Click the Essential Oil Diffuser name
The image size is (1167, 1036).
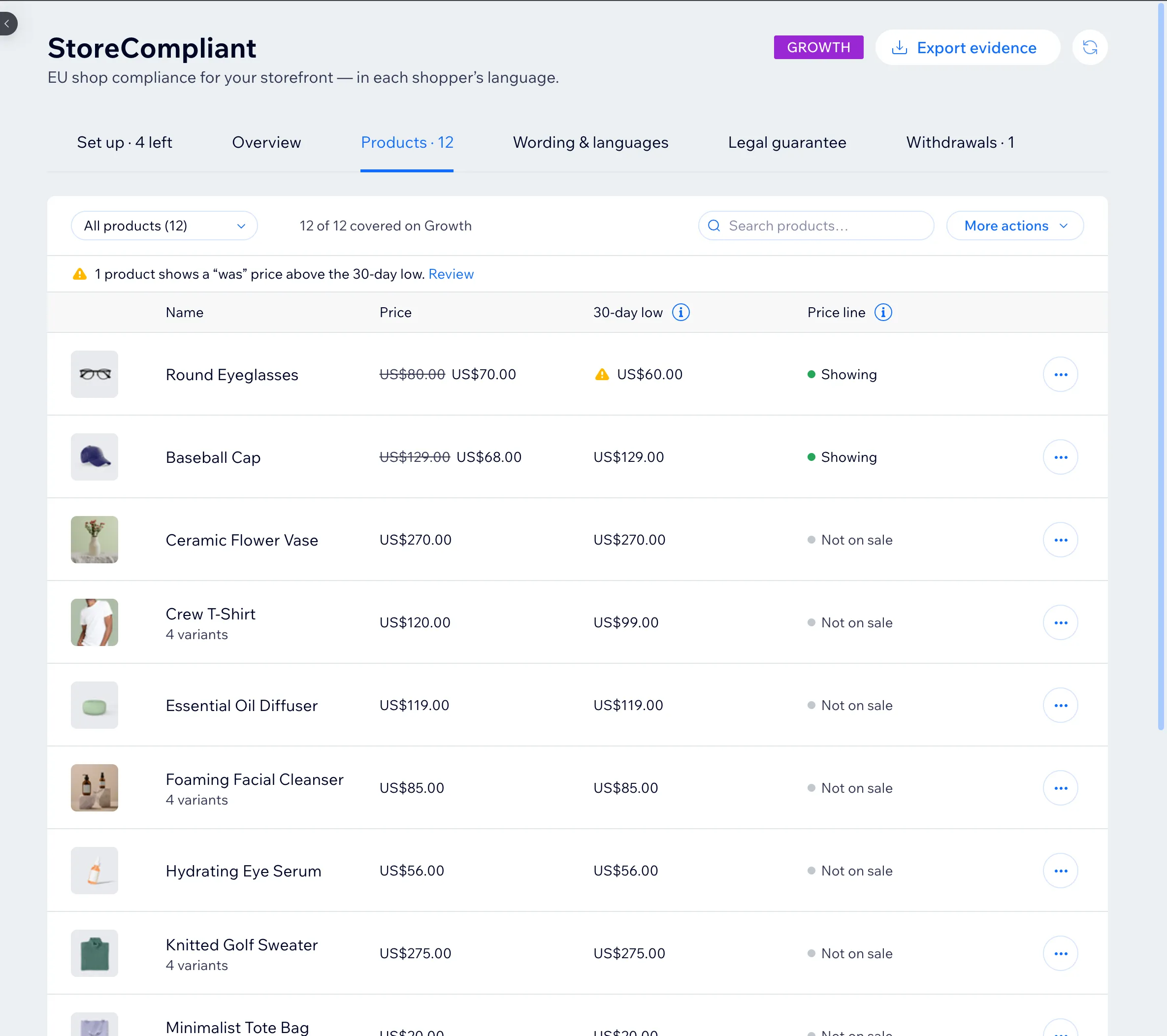coord(241,706)
